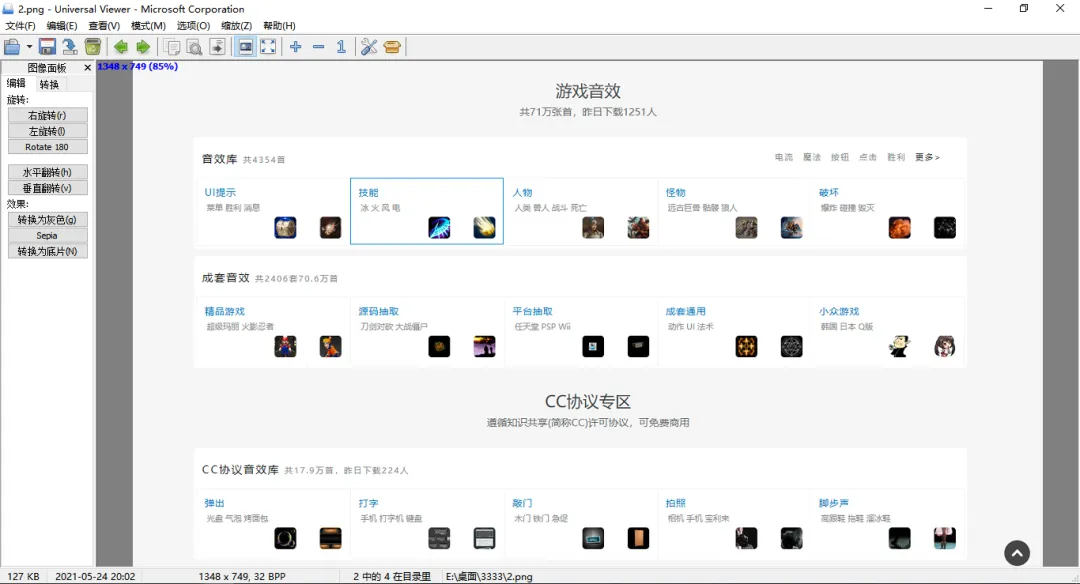Click the 1348 x 749 (85%) size label
This screenshot has height=584, width=1080.
click(138, 66)
